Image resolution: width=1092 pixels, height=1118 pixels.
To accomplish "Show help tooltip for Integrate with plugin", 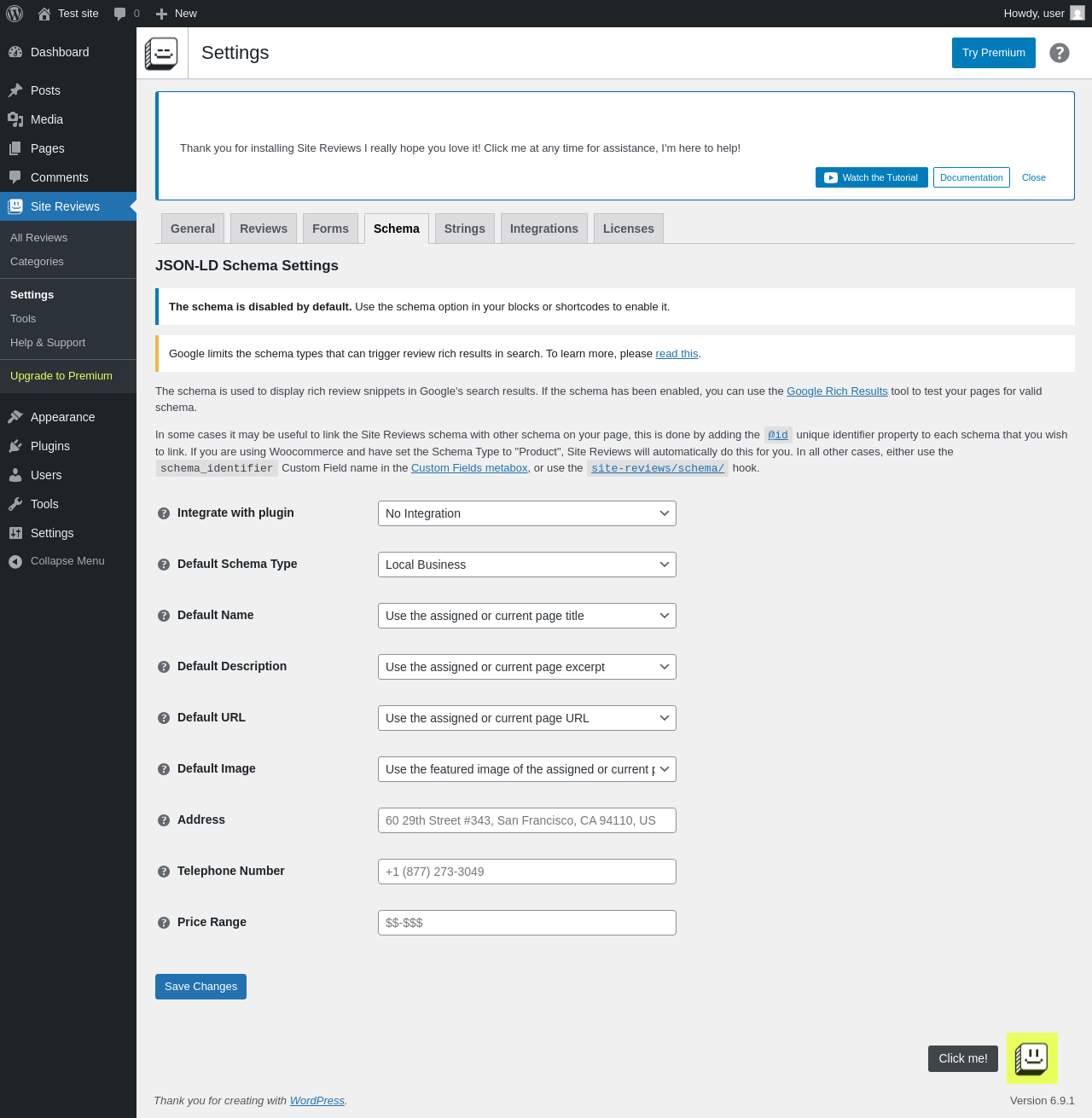I will click(x=164, y=513).
